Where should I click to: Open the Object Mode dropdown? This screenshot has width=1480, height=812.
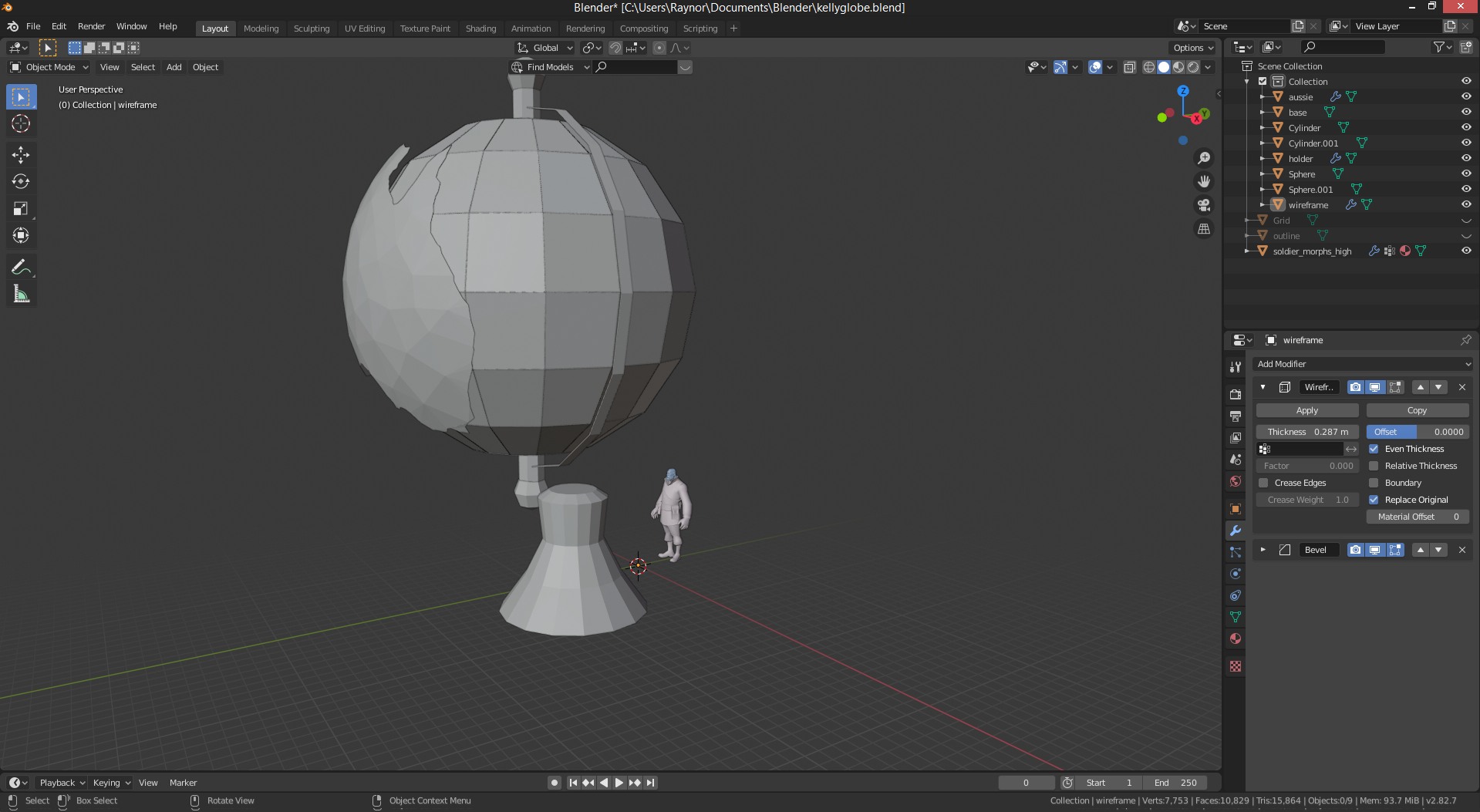pos(49,67)
